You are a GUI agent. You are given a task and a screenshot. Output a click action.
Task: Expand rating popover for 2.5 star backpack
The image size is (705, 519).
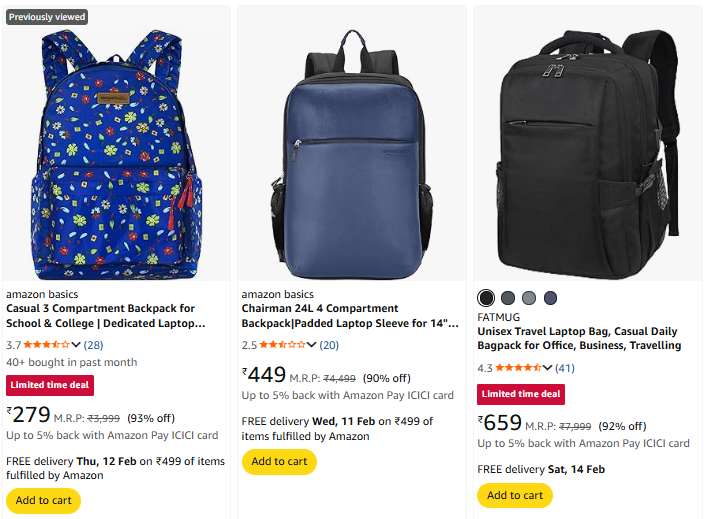pos(312,345)
